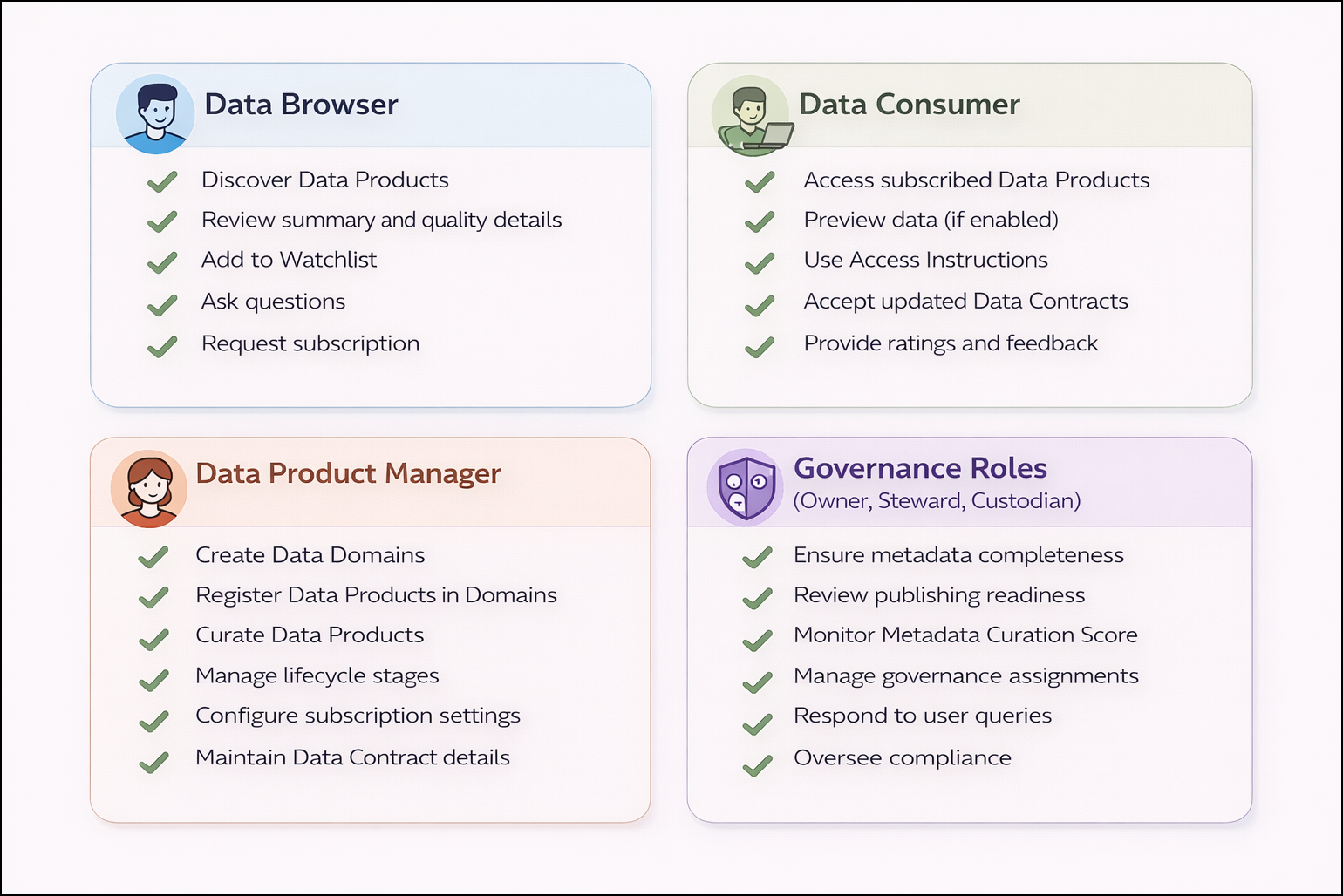
Task: Click Monitor Metadata Curation Score item
Action: tap(965, 635)
